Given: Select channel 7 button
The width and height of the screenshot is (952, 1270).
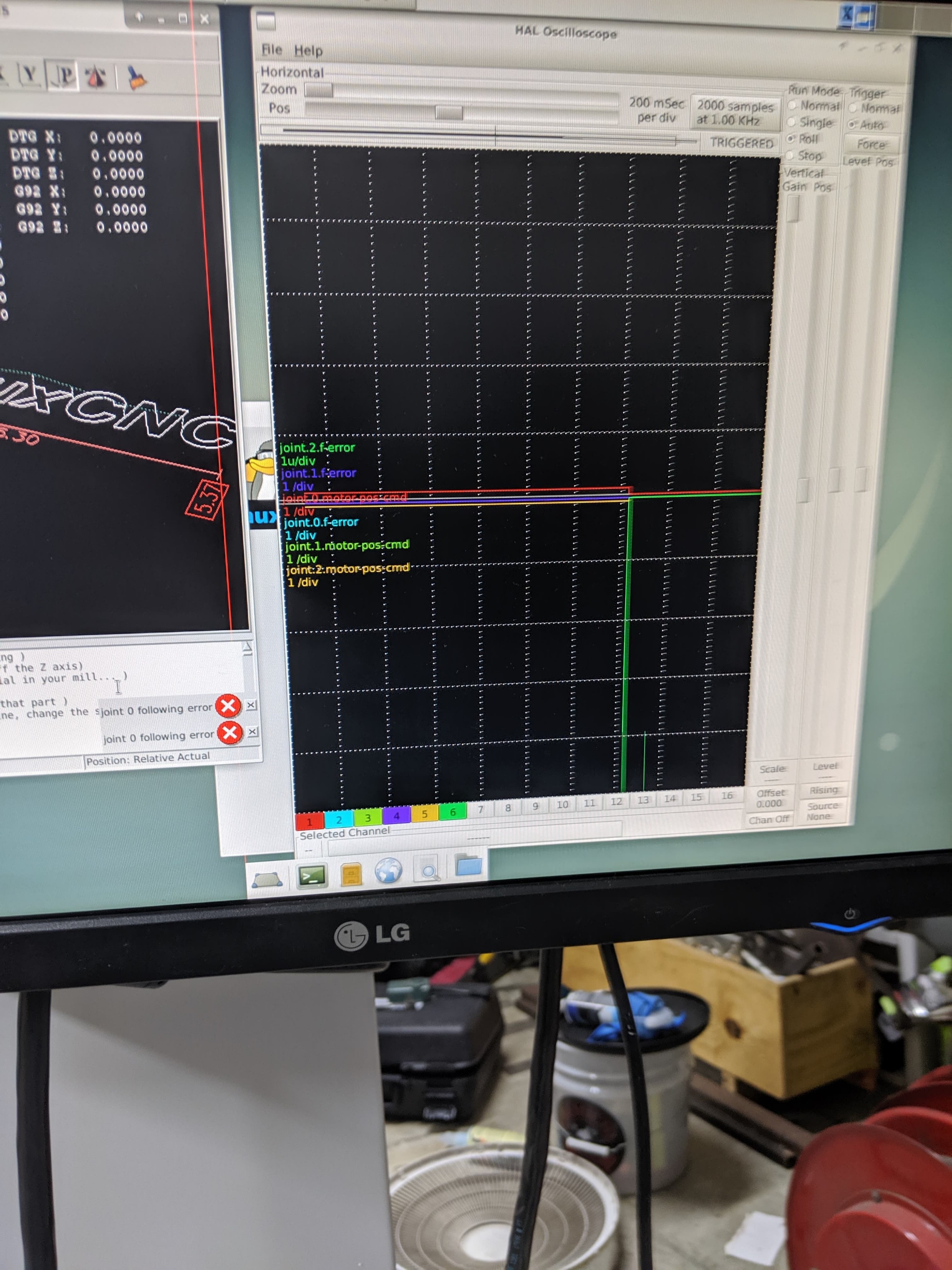Looking at the screenshot, I should pyautogui.click(x=480, y=810).
